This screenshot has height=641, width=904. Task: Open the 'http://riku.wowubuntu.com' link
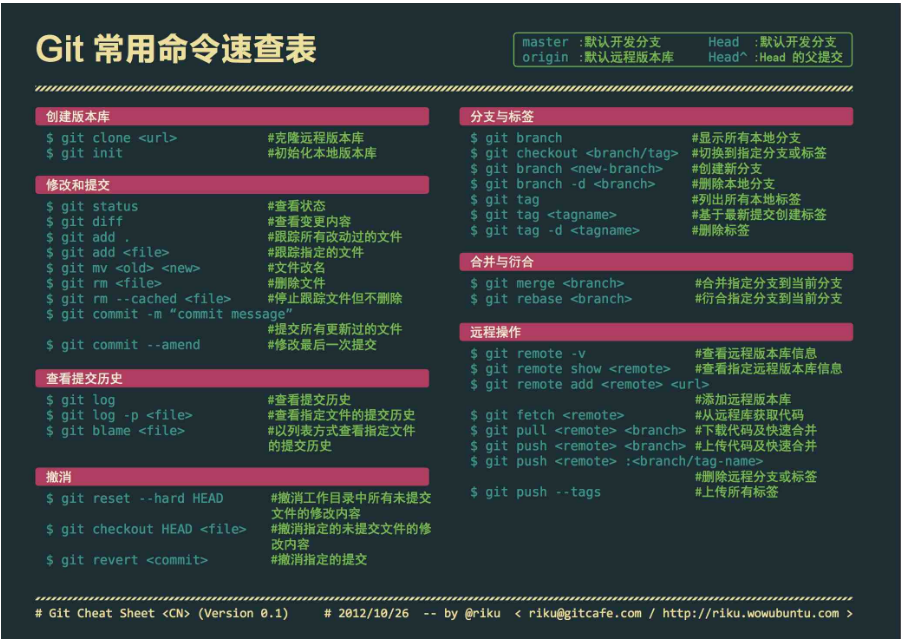(x=751, y=613)
